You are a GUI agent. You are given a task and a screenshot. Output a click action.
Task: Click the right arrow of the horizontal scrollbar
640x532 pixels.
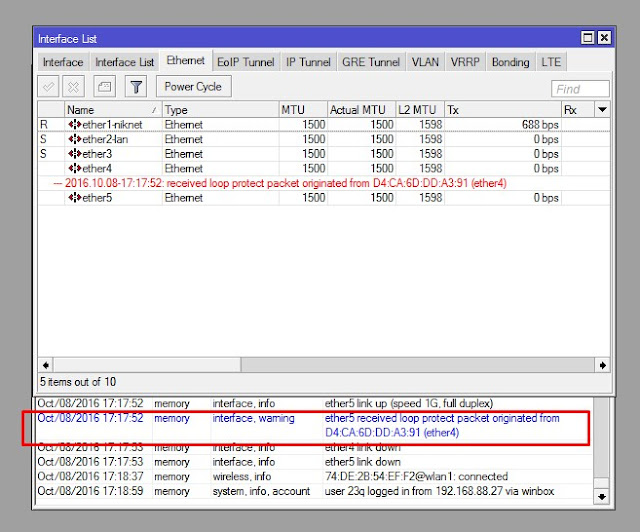pos(602,365)
